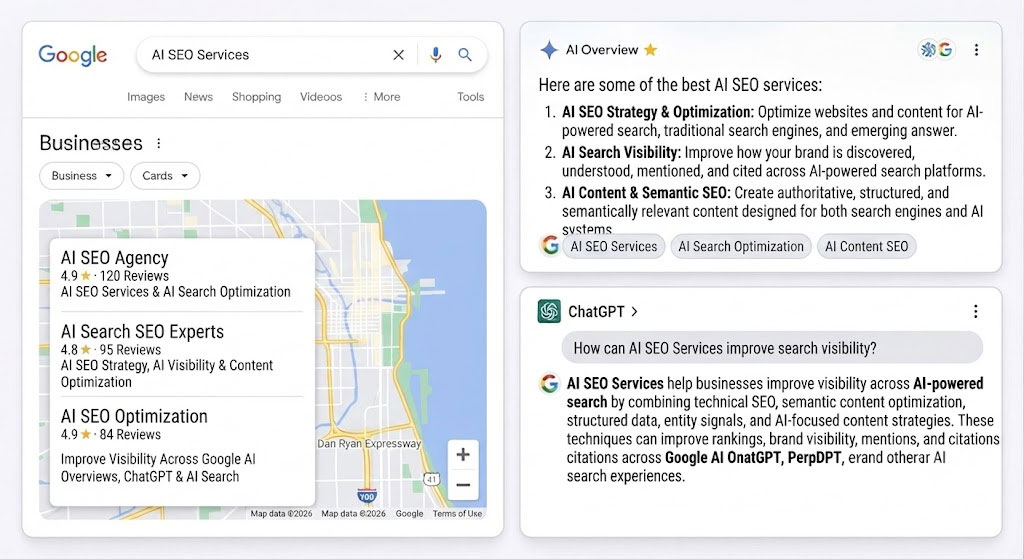Open the search Tools option
The height and width of the screenshot is (559, 1024).
pos(470,97)
